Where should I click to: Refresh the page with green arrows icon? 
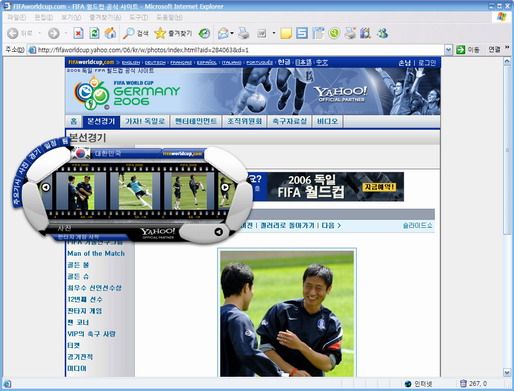tap(94, 33)
